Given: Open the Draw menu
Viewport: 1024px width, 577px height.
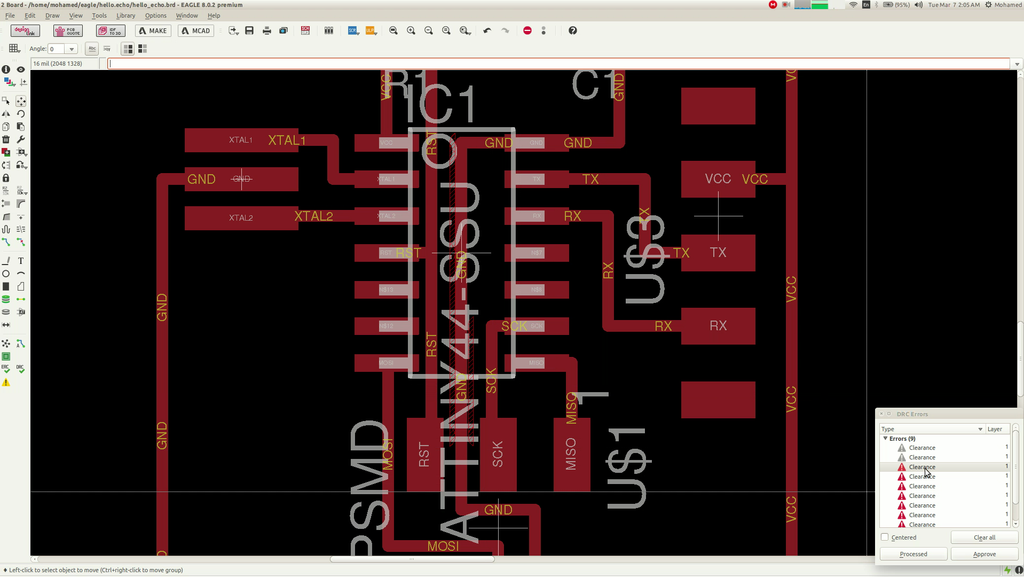Looking at the screenshot, I should click(x=52, y=15).
